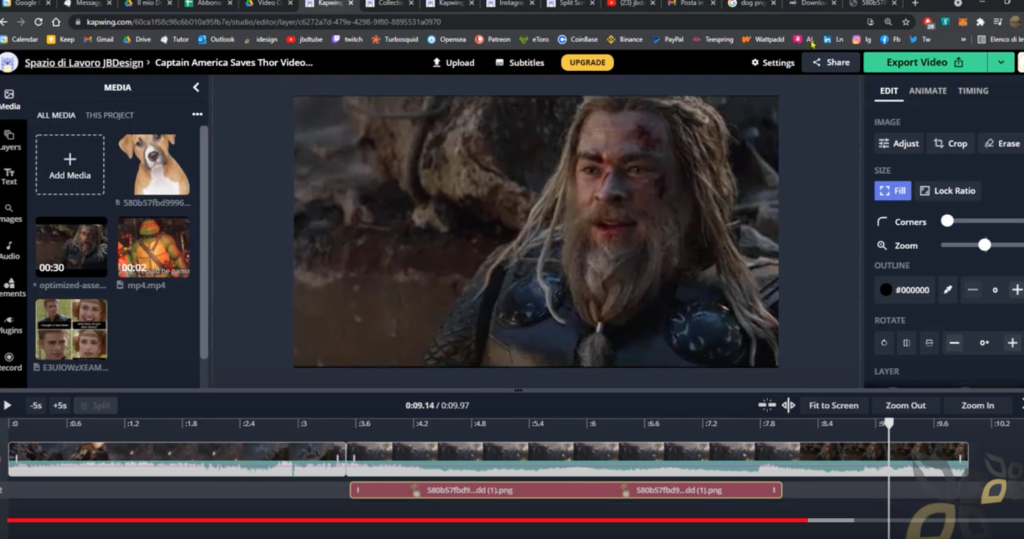
Task: Select the mp4.mp4 turtle video thumbnail
Action: coord(154,247)
